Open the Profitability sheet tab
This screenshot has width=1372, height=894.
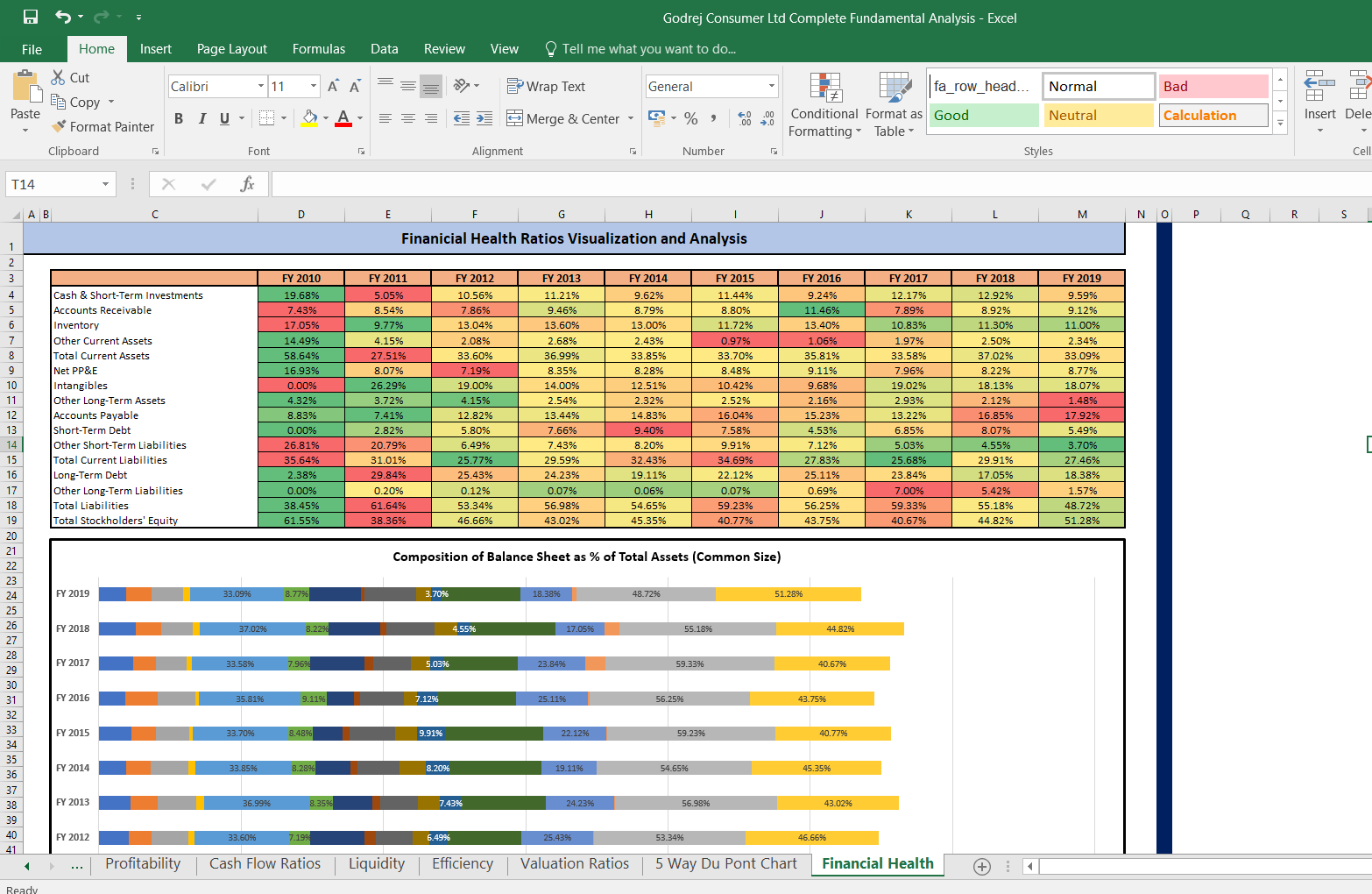click(x=143, y=863)
